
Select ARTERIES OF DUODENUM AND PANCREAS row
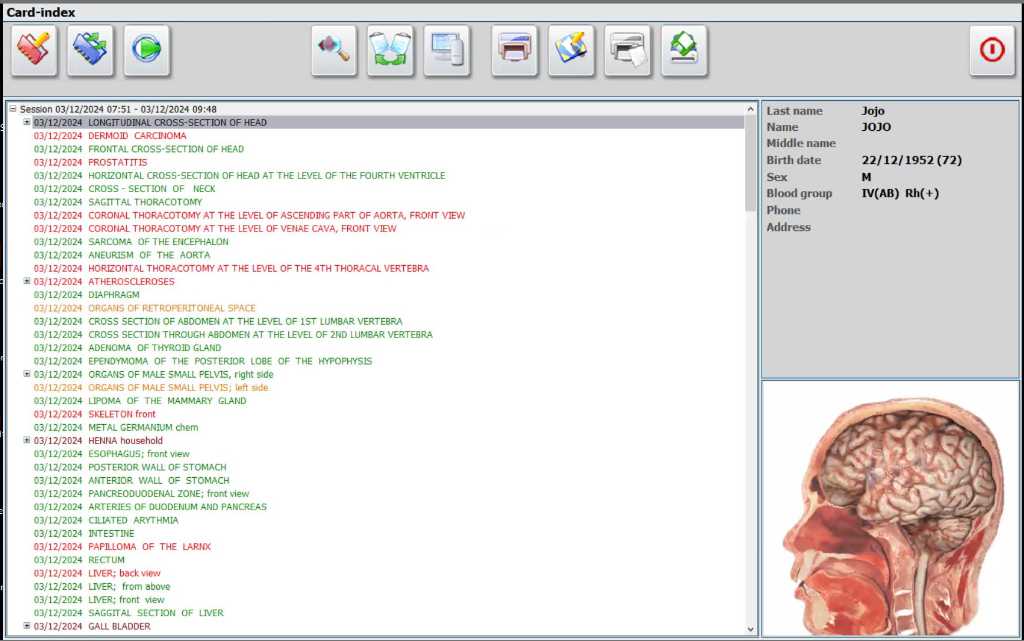tap(150, 507)
